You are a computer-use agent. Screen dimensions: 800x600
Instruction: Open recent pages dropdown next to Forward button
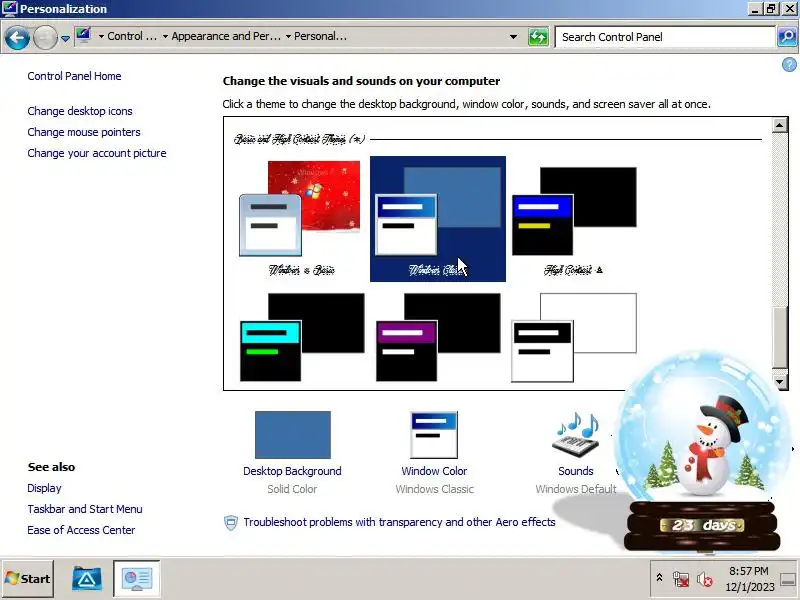pyautogui.click(x=65, y=38)
